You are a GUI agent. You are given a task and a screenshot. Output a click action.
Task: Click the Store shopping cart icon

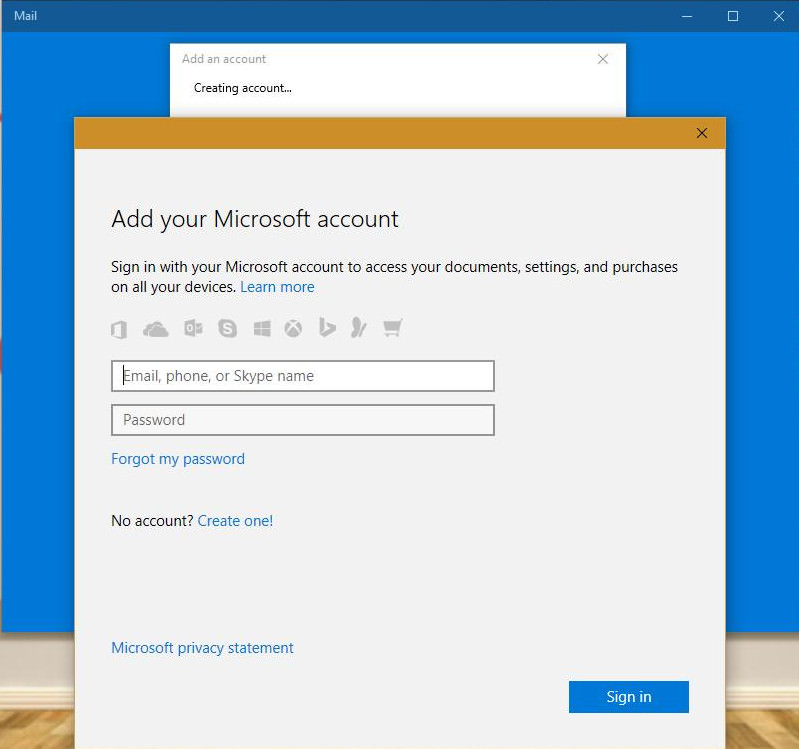392,328
